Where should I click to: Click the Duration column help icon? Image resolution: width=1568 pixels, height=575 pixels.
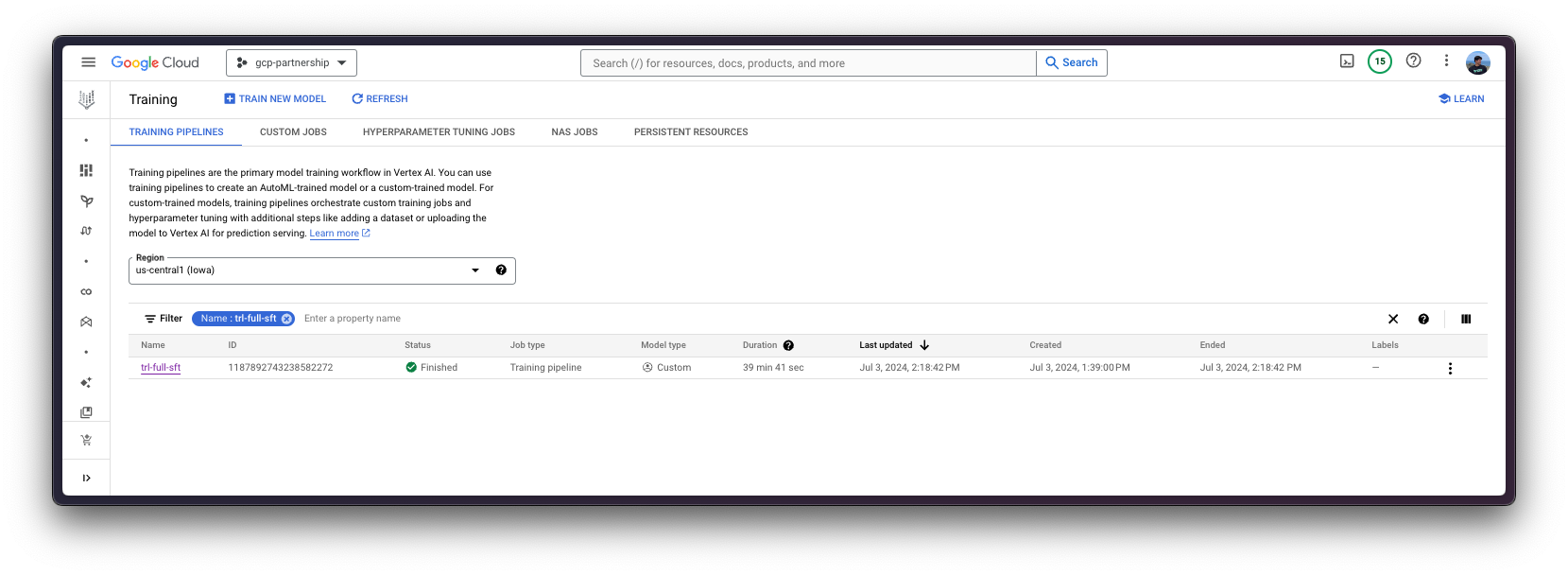pyautogui.click(x=788, y=345)
